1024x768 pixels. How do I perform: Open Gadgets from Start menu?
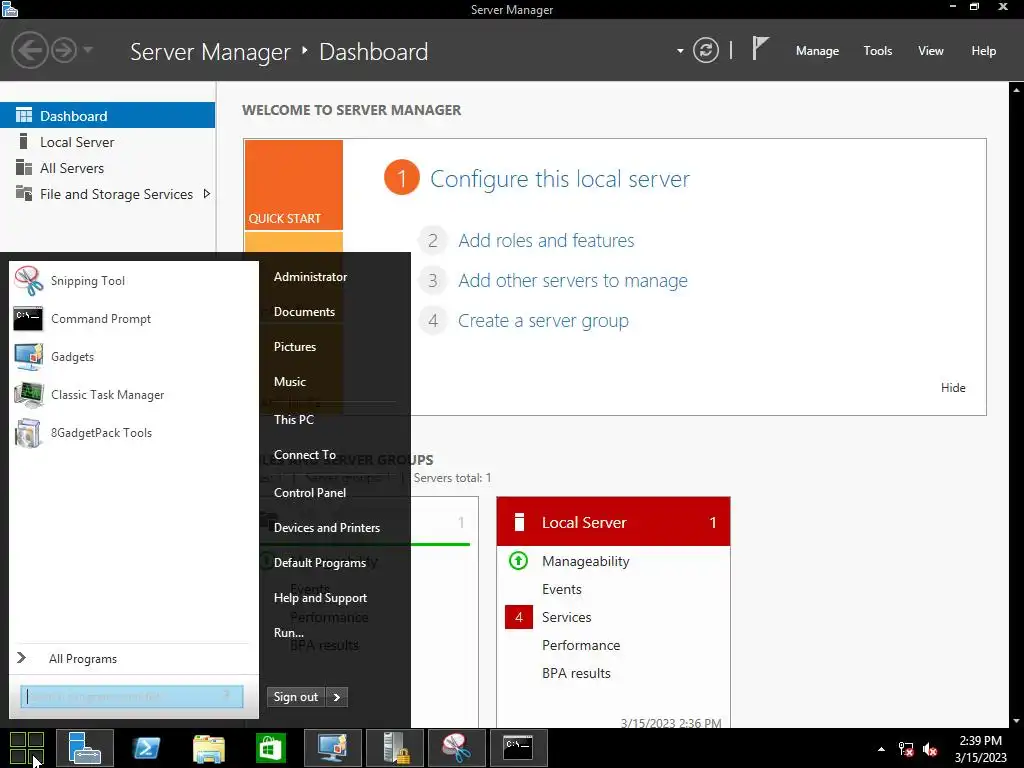click(x=134, y=357)
